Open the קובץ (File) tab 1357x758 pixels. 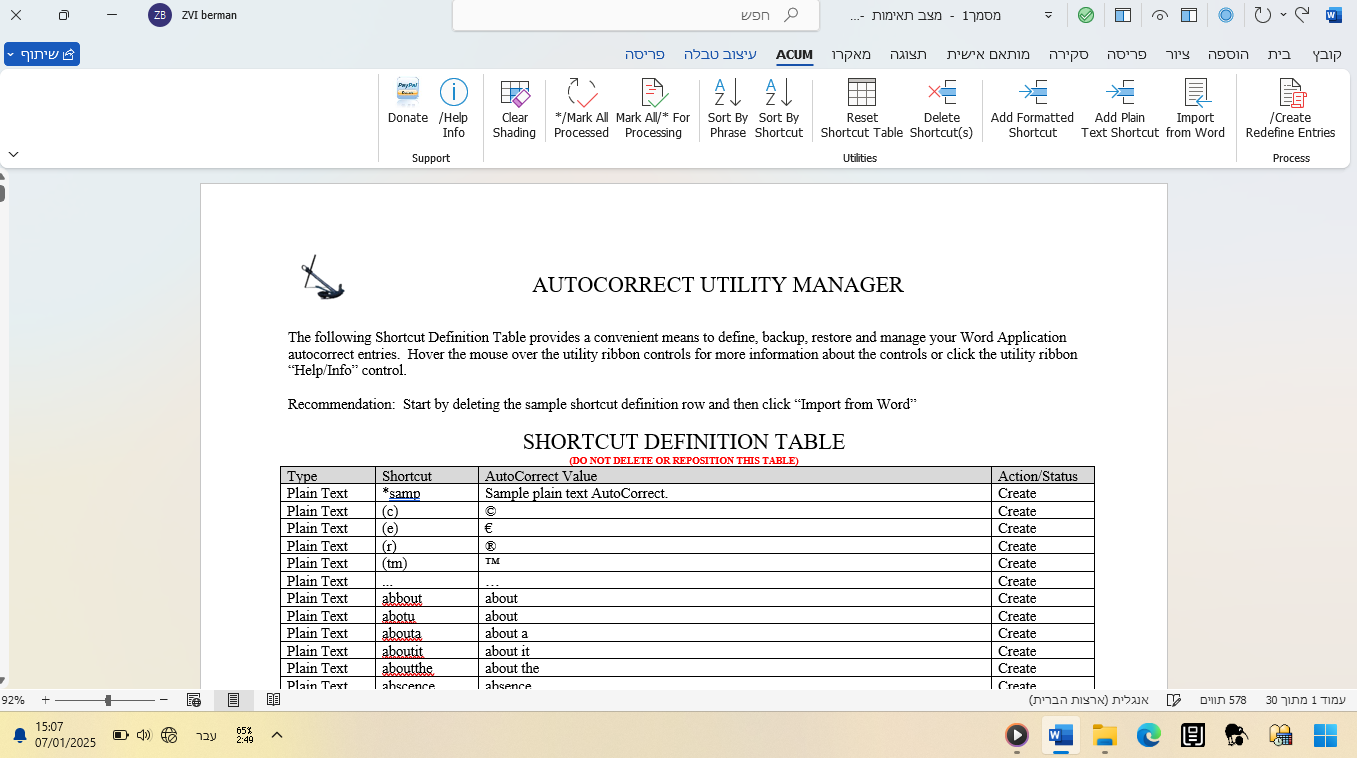click(x=1328, y=54)
